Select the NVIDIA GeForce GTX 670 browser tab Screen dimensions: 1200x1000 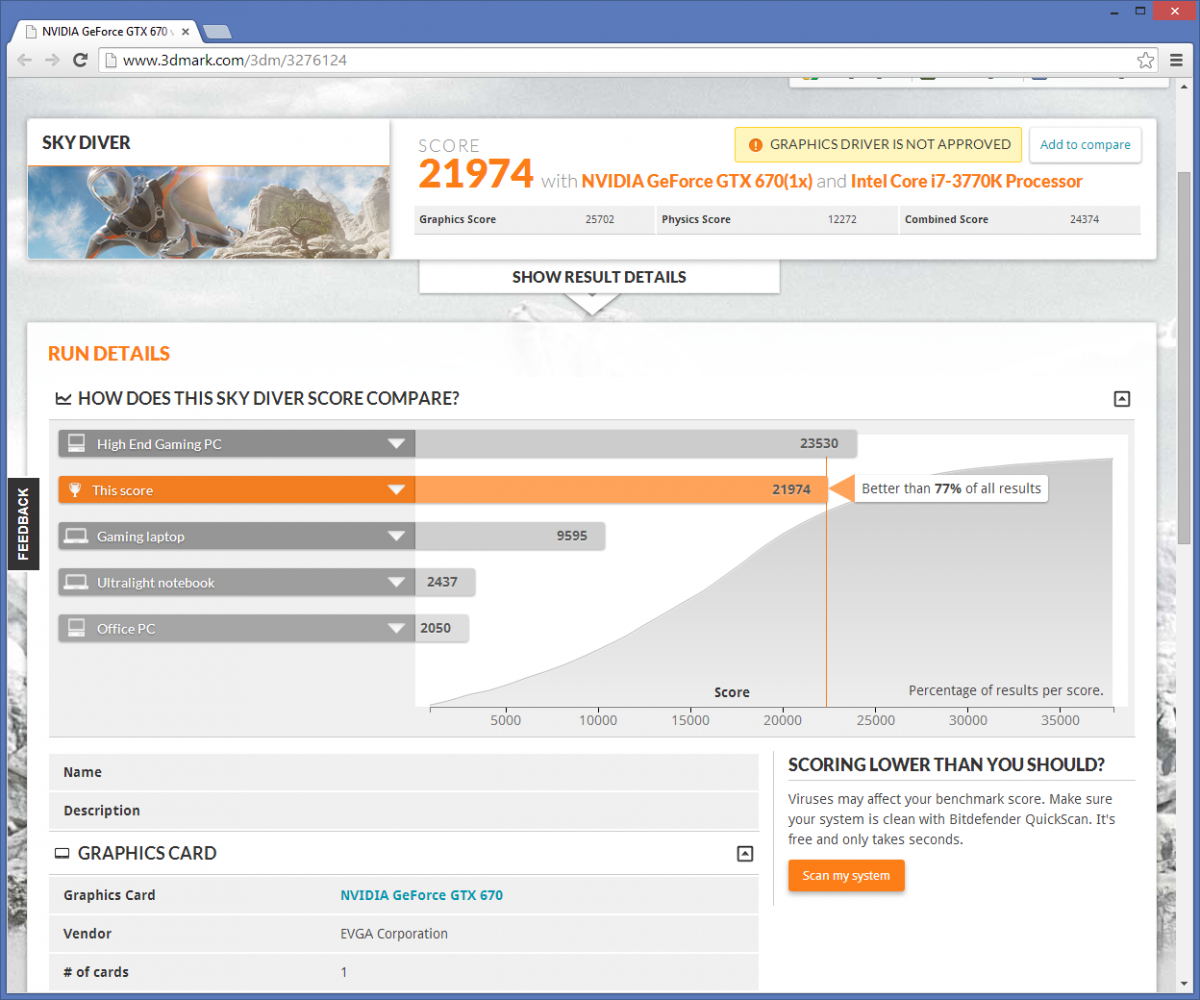coord(105,31)
